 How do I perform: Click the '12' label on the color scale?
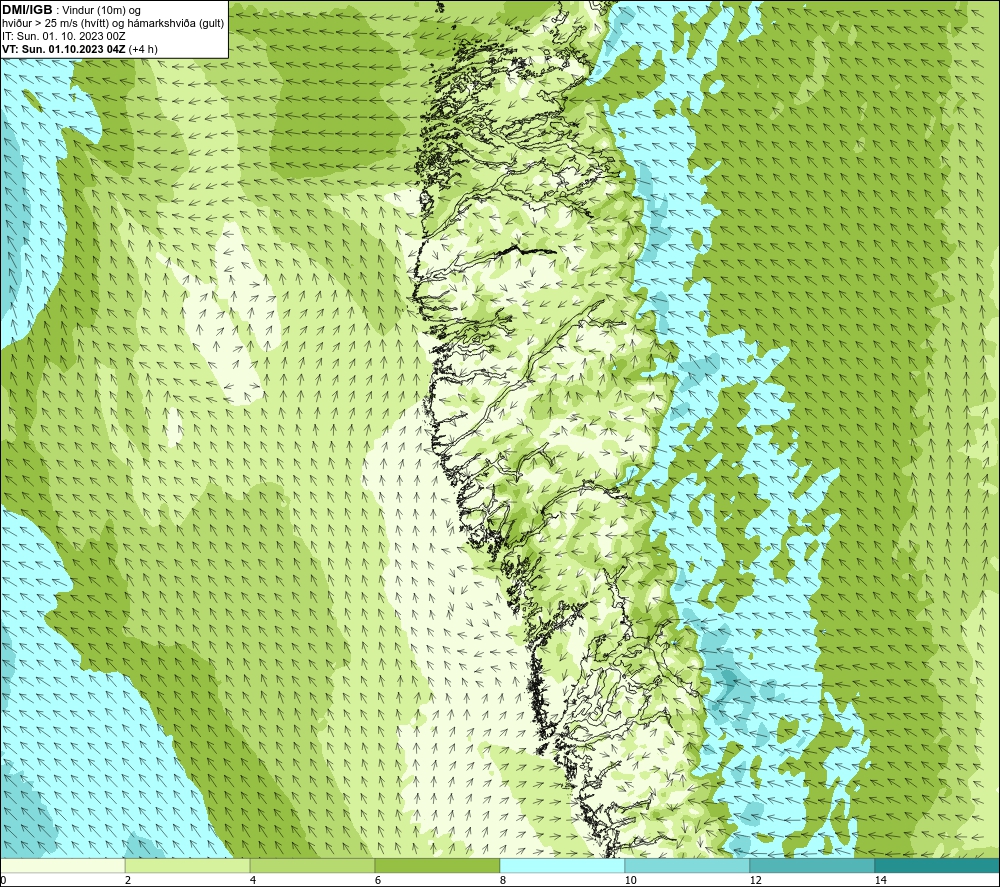tap(755, 880)
